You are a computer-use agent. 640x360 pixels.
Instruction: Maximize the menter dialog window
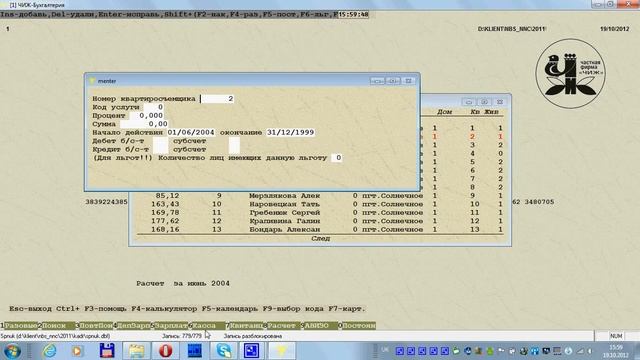[x=393, y=81]
